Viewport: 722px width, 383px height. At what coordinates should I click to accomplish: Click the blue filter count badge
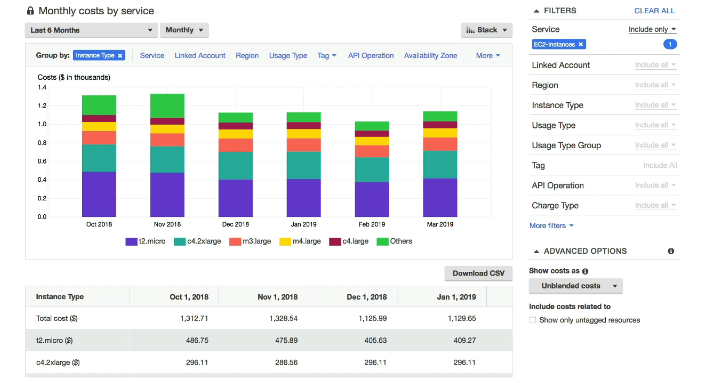(670, 45)
